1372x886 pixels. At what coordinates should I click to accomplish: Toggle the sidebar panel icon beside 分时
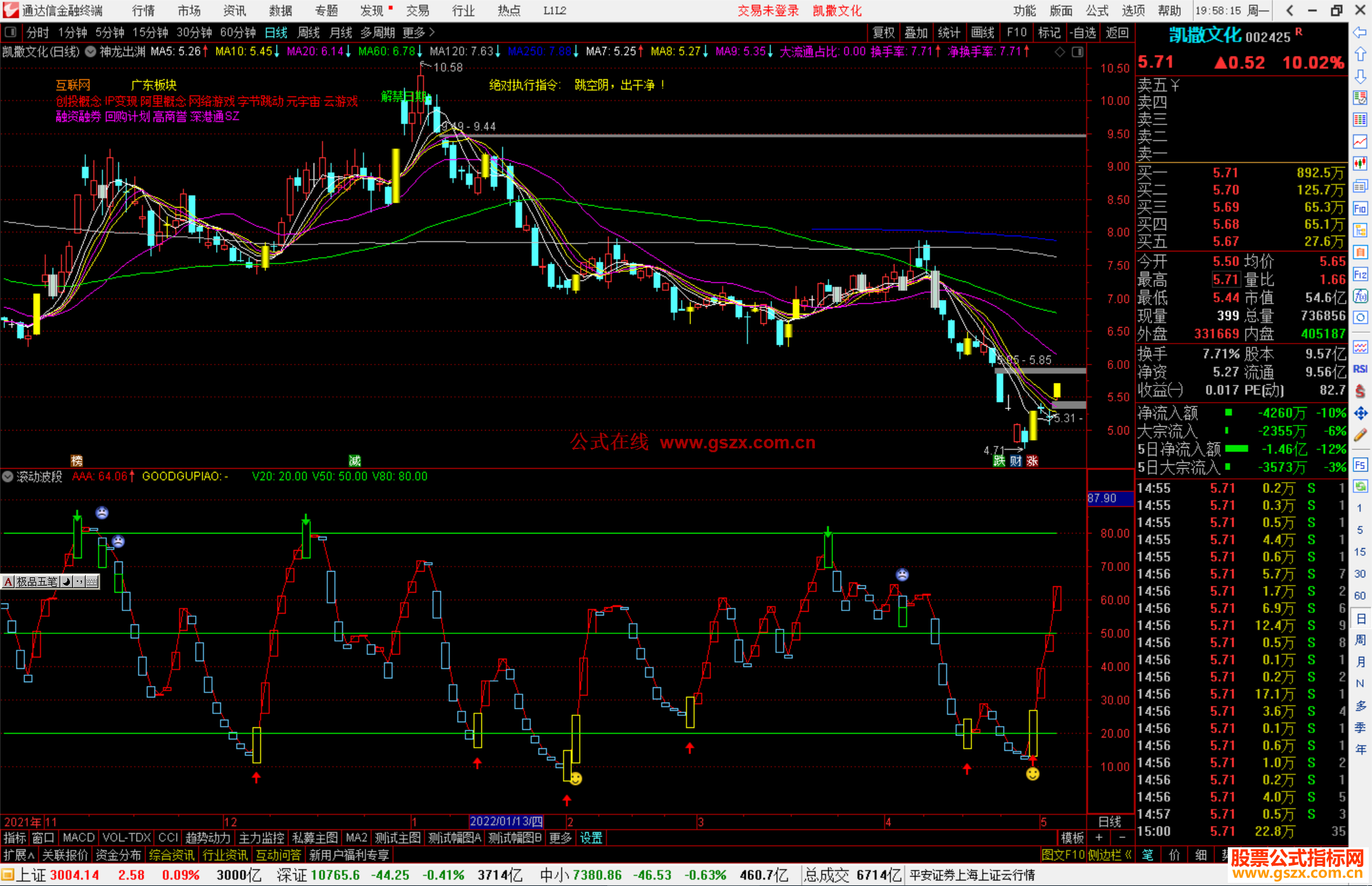[11, 32]
